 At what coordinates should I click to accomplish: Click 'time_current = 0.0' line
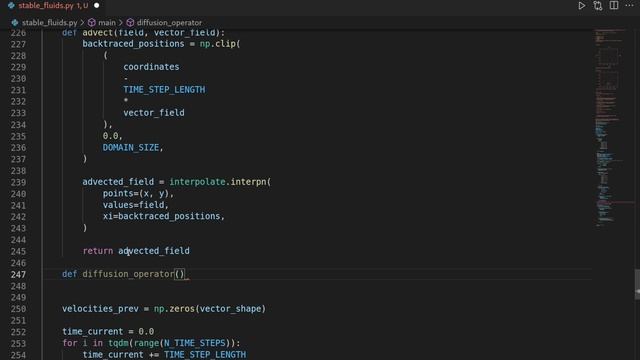point(108,331)
